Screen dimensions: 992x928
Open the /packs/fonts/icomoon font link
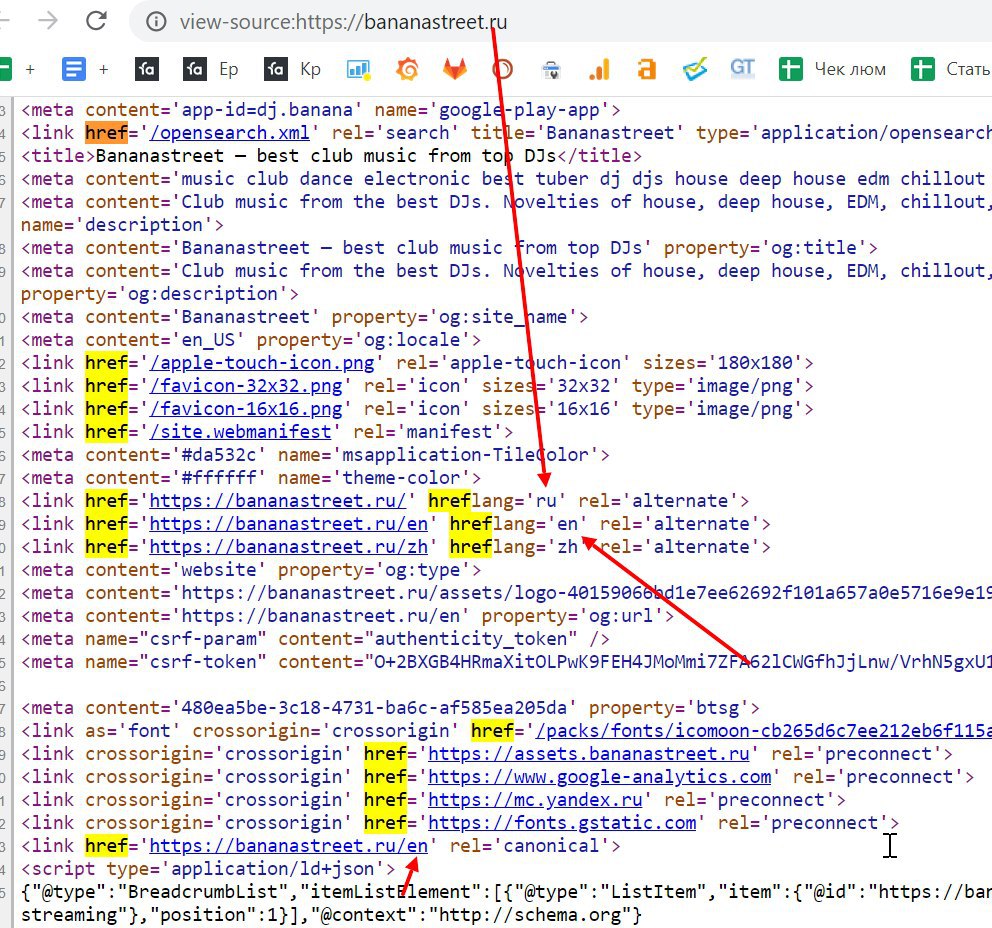click(x=763, y=731)
